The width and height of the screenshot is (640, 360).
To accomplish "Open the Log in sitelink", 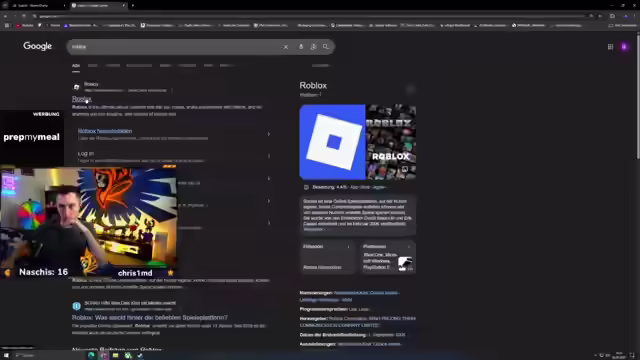I will click(x=86, y=153).
